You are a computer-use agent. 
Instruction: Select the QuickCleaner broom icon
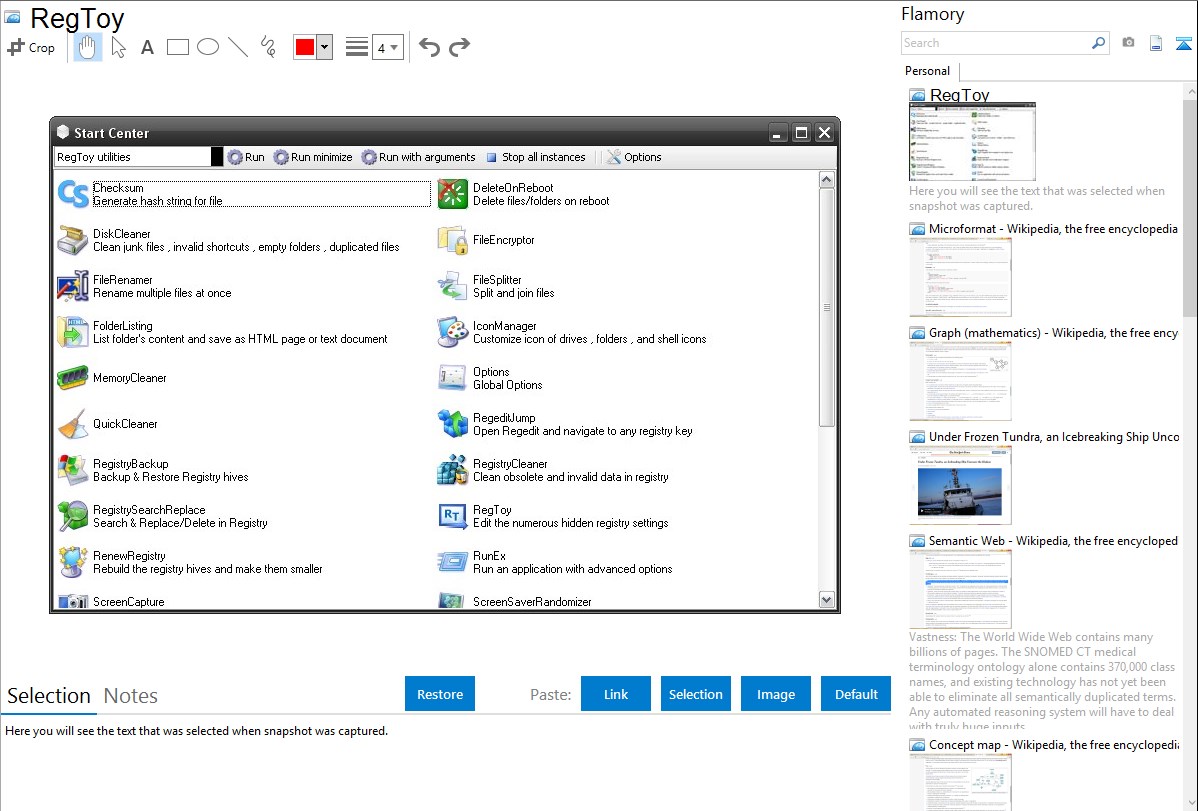73,423
